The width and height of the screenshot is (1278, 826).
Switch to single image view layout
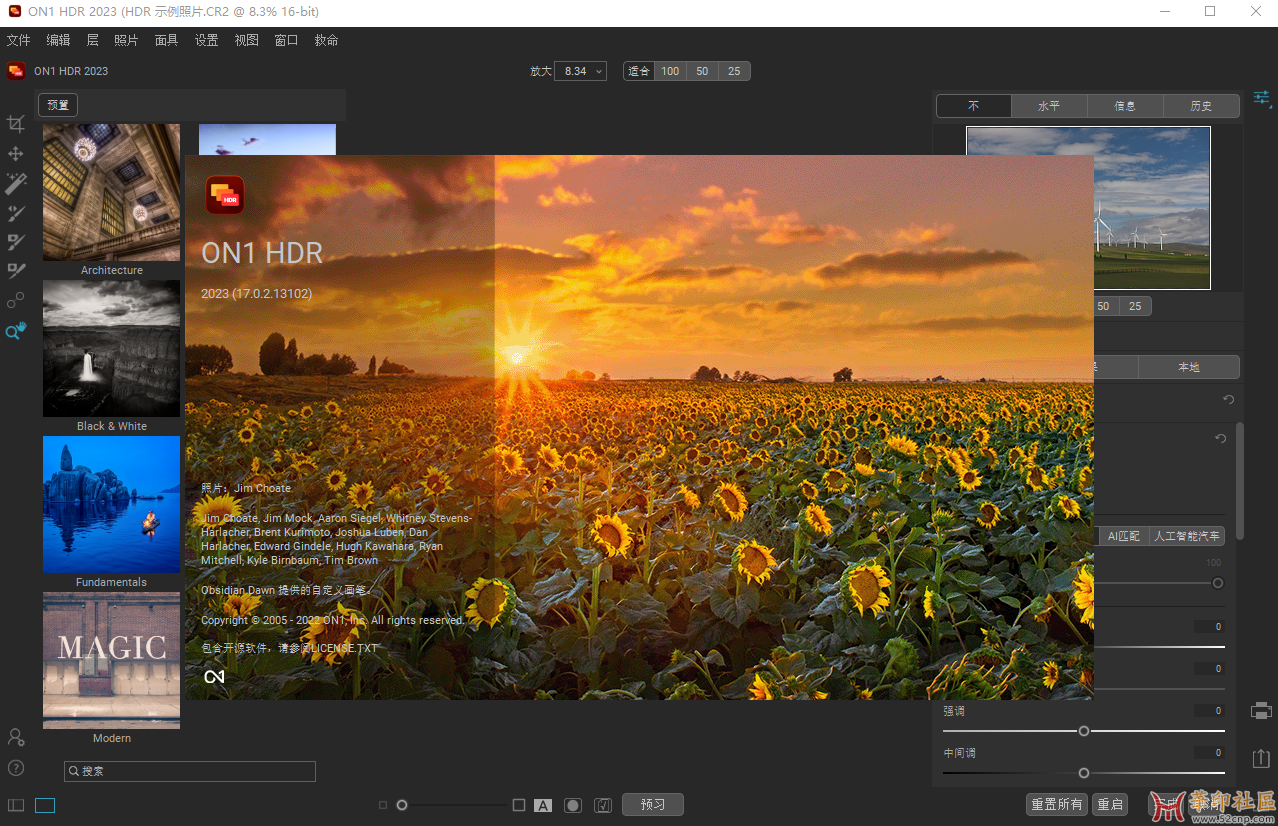click(x=45, y=805)
